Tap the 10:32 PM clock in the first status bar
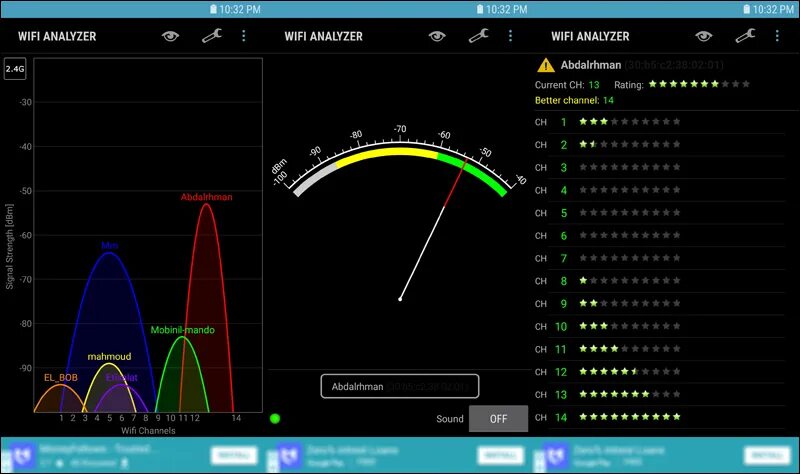Screen dimensions: 800x474 click(240, 9)
